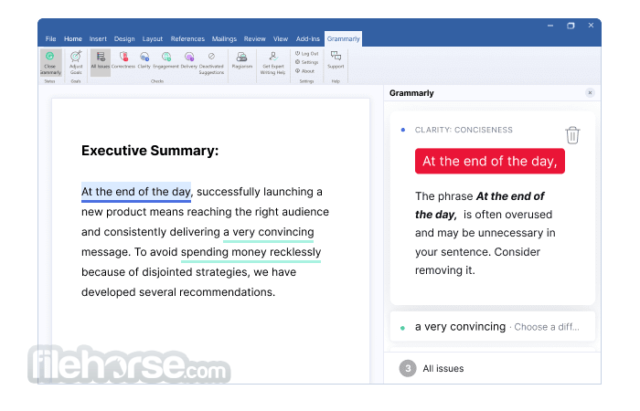The image size is (640, 411).
Task: Open the About item in ribbon
Action: [x=305, y=71]
